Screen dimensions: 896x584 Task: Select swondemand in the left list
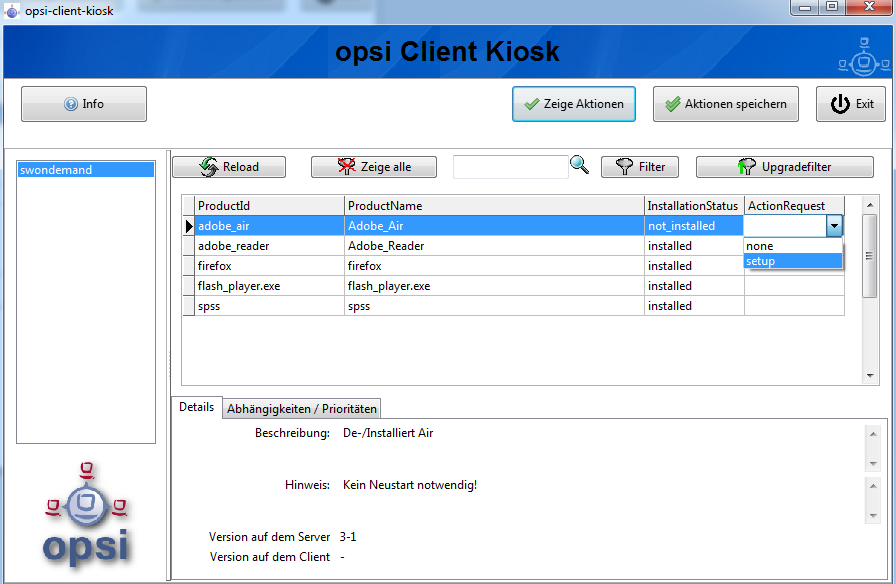pyautogui.click(x=86, y=170)
